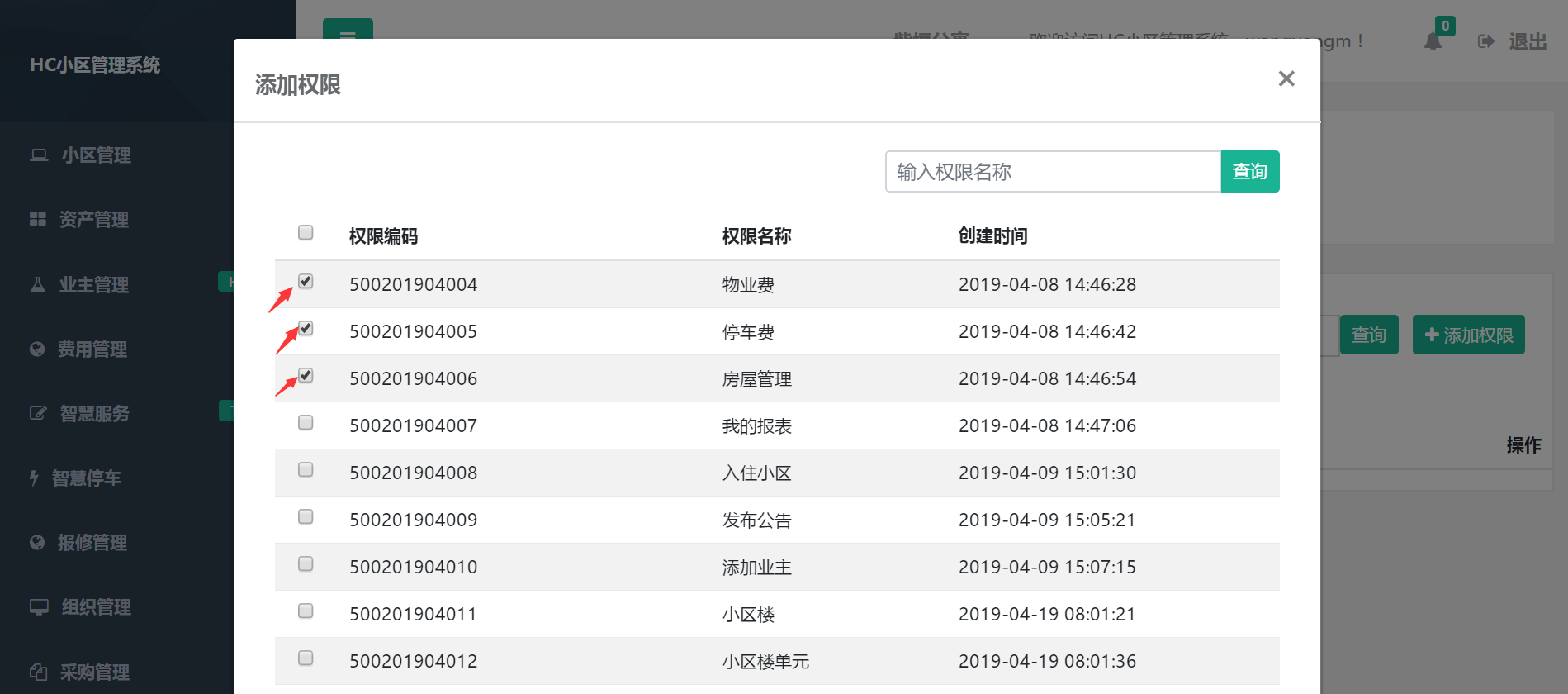The height and width of the screenshot is (694, 1568).
Task: Uncheck the checkbox for 500201904005 停车费
Action: [306, 328]
